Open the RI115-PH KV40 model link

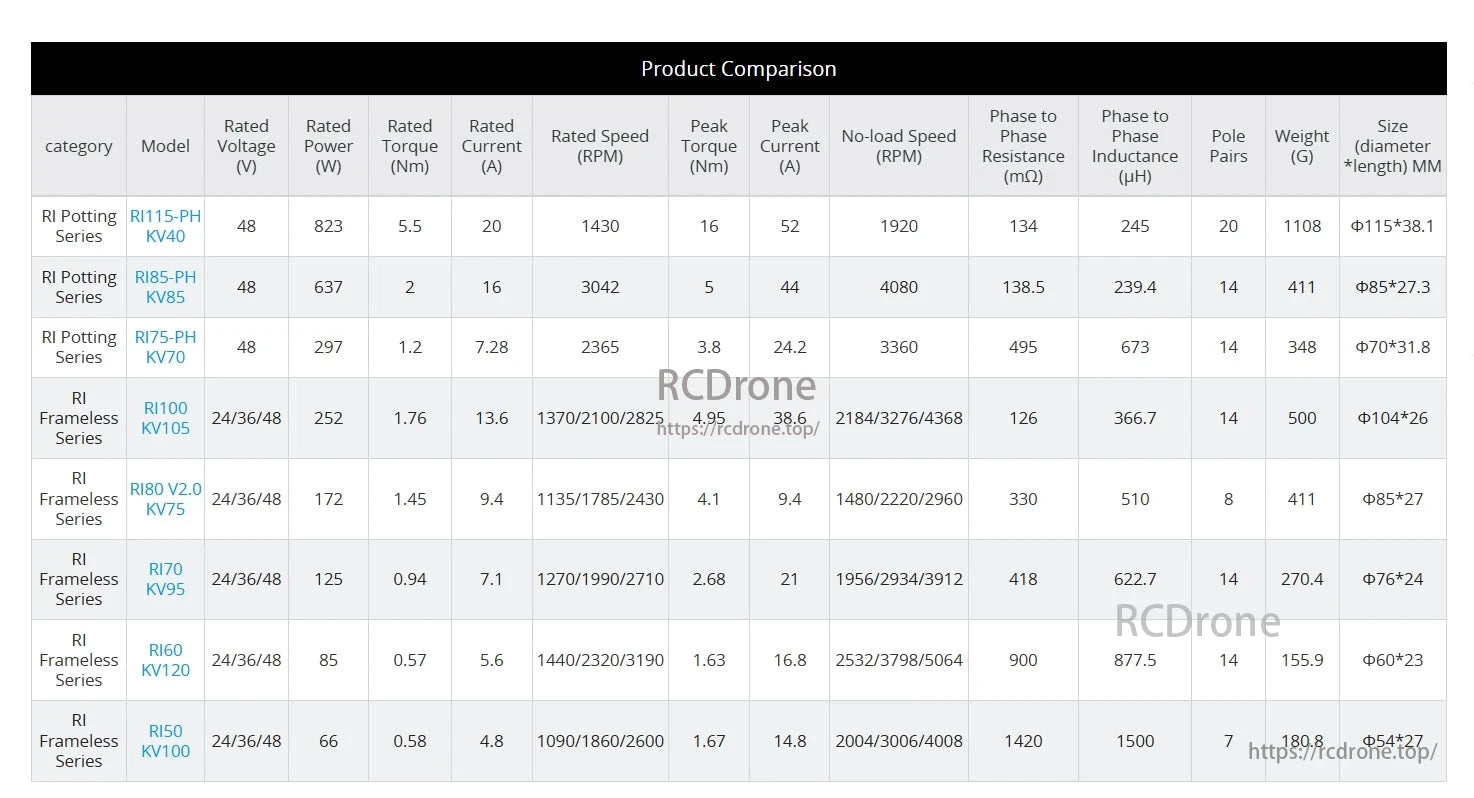click(165, 226)
